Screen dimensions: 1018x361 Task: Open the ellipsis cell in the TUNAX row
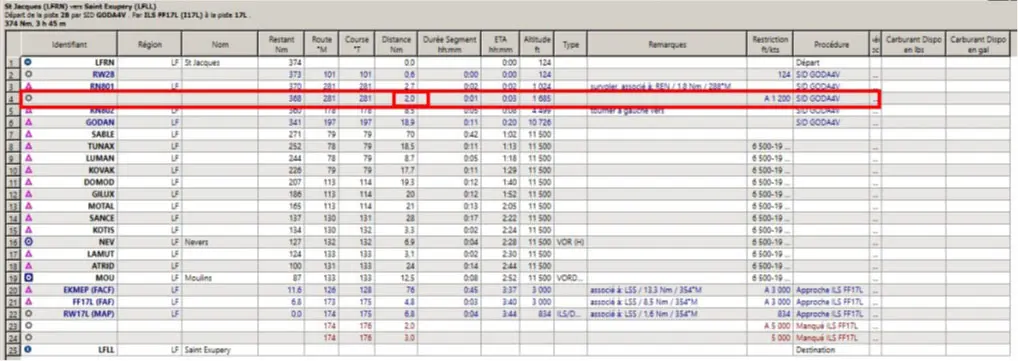(x=875, y=146)
